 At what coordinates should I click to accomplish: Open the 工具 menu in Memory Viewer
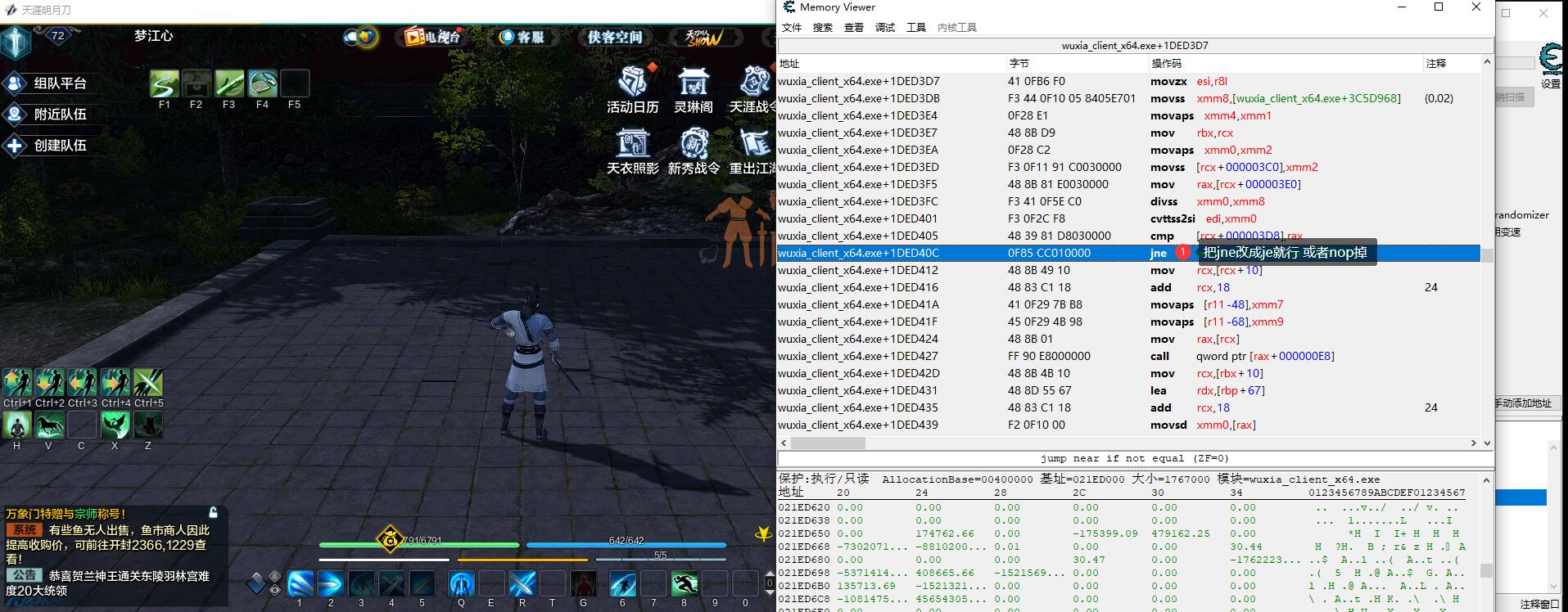916,28
